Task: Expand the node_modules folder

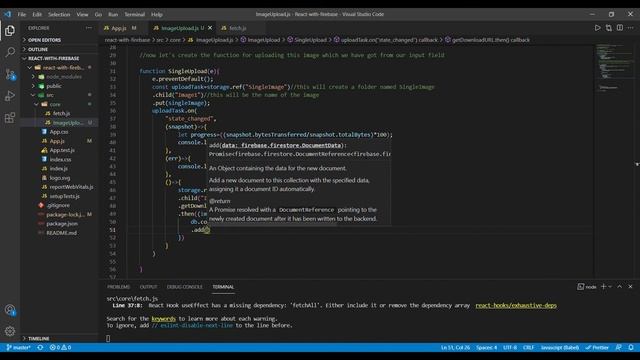Action: [x=60, y=77]
